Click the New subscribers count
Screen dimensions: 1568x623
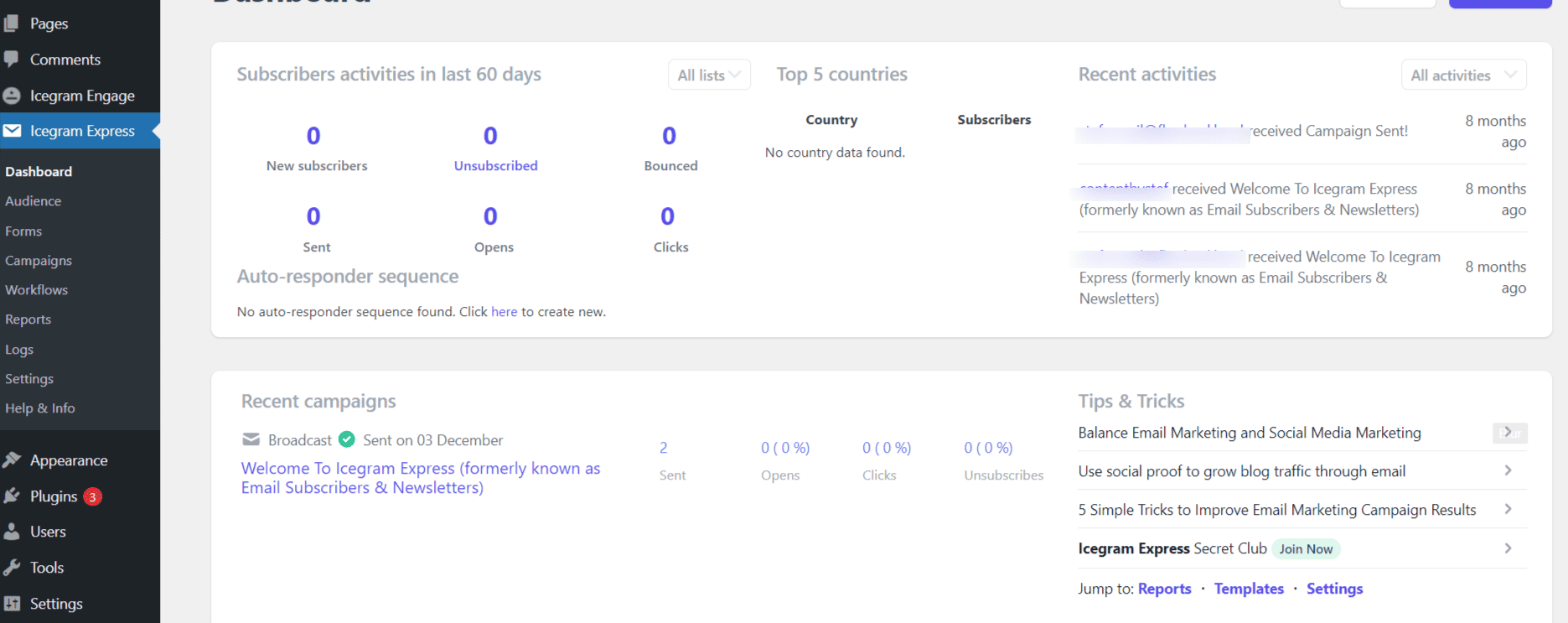click(313, 136)
